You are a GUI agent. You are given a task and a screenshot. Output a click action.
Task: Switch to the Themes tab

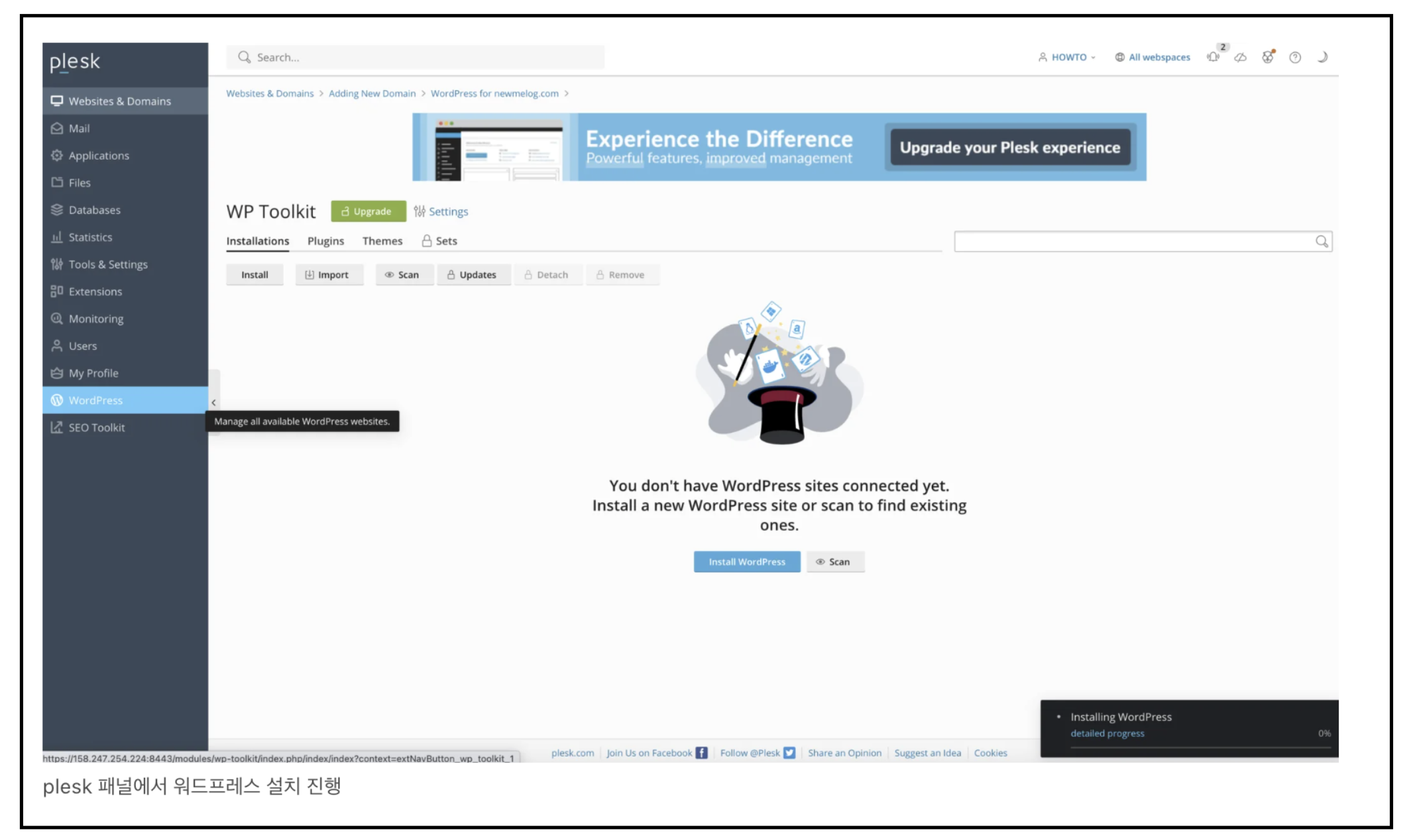pos(382,241)
